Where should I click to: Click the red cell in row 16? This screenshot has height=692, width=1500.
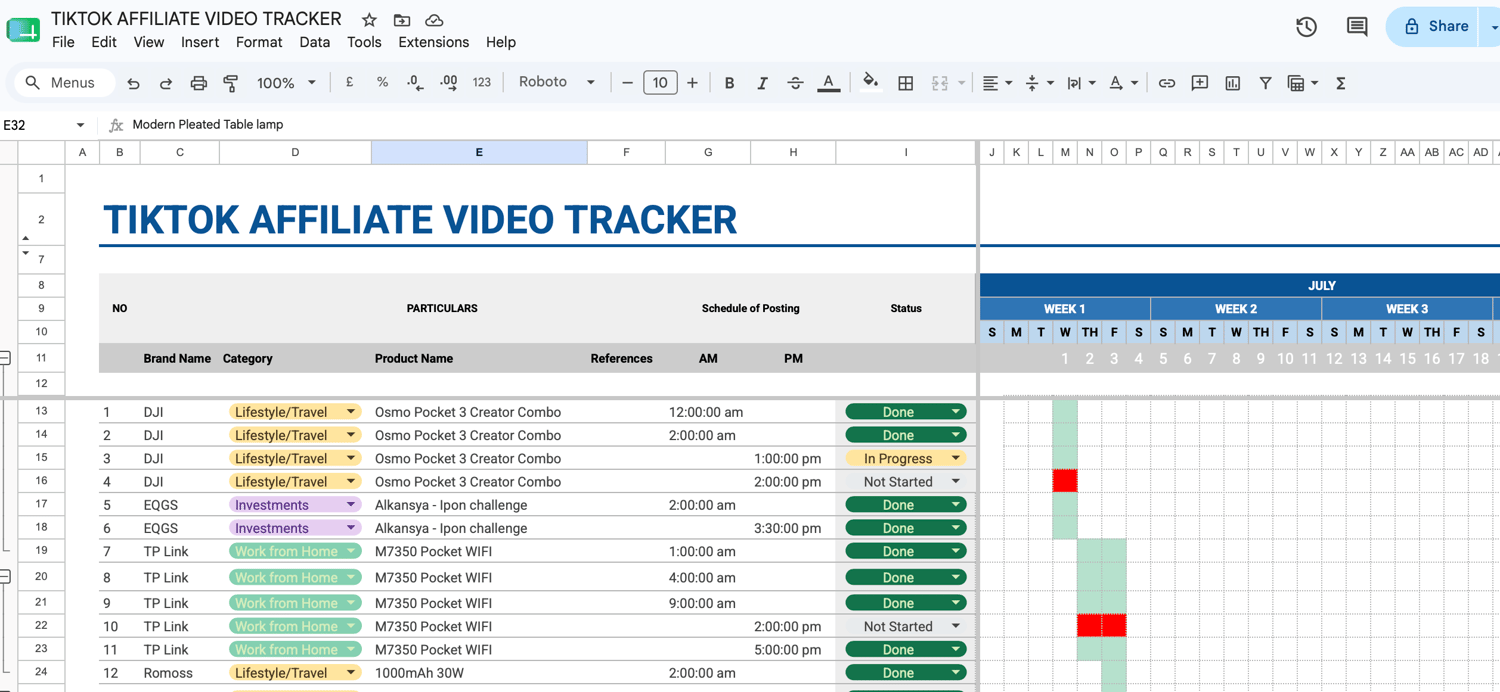point(1065,481)
